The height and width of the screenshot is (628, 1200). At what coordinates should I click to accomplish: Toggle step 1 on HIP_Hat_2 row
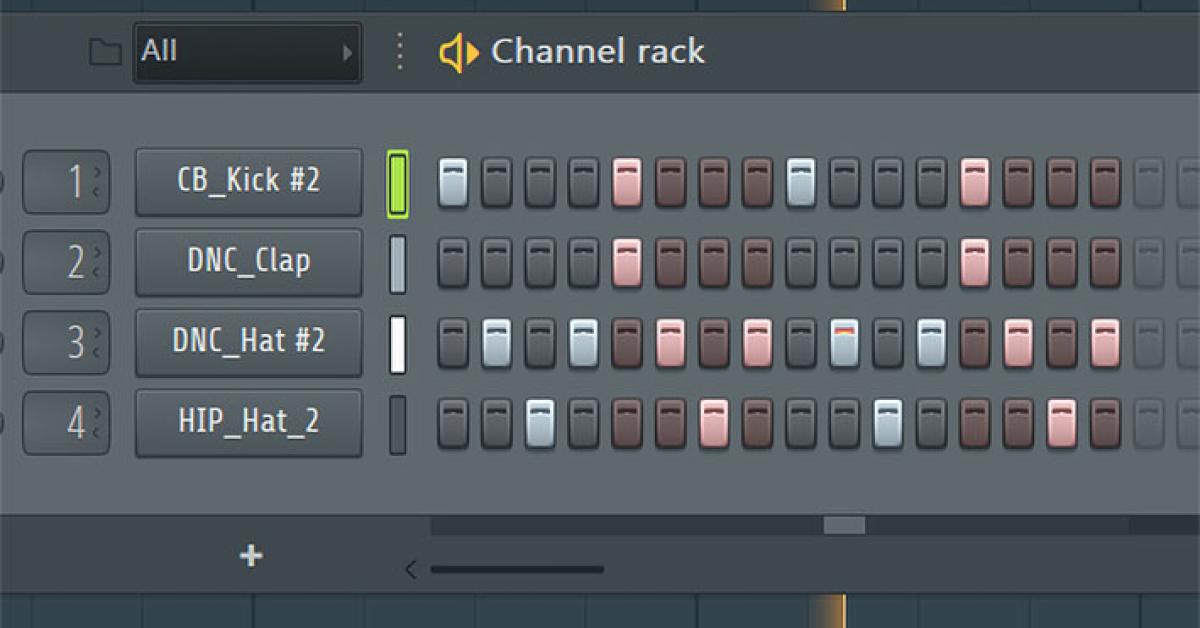coord(453,422)
